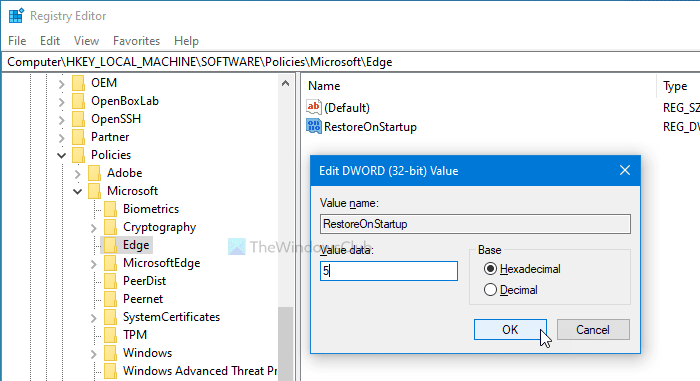Expand the OpenBoxLab key
The width and height of the screenshot is (700, 381).
pyautogui.click(x=62, y=102)
